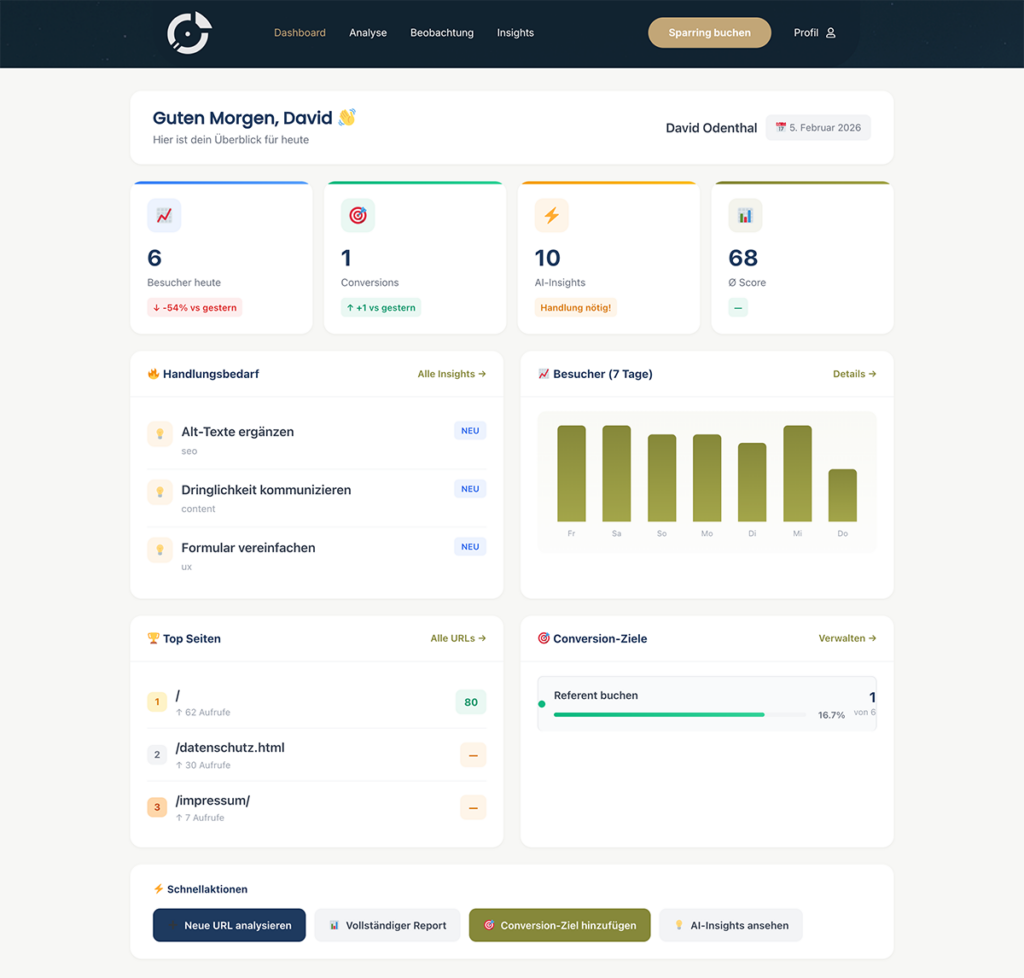Viewport: 1024px width, 978px height.
Task: Click the lightning bolt icon on AI-Insights card
Action: 551,215
